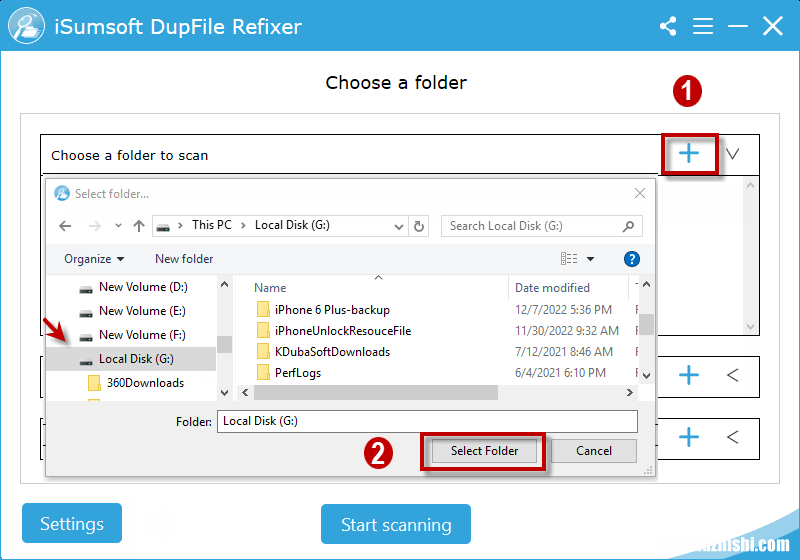The height and width of the screenshot is (560, 800).
Task: Click the plus icon in the second section
Action: coord(689,375)
